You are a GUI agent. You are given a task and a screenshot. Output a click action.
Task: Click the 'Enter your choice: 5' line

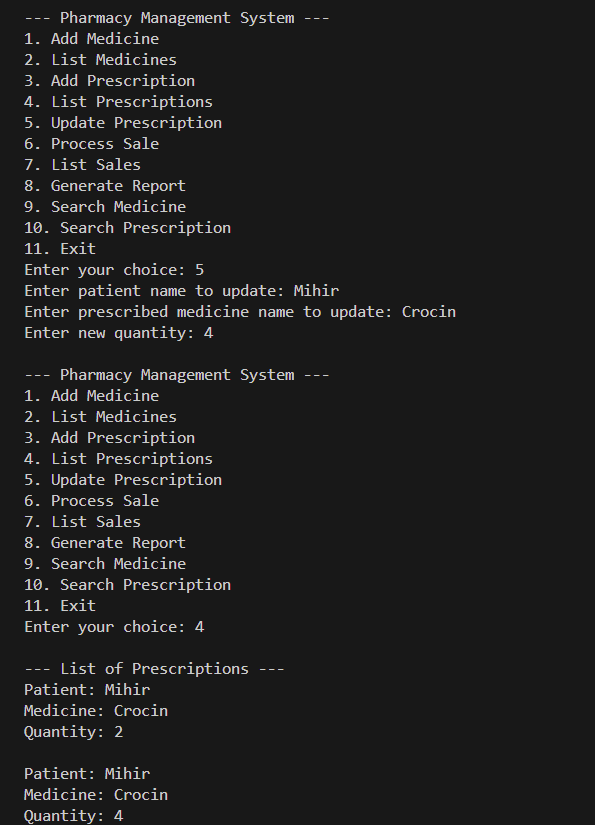pos(114,270)
